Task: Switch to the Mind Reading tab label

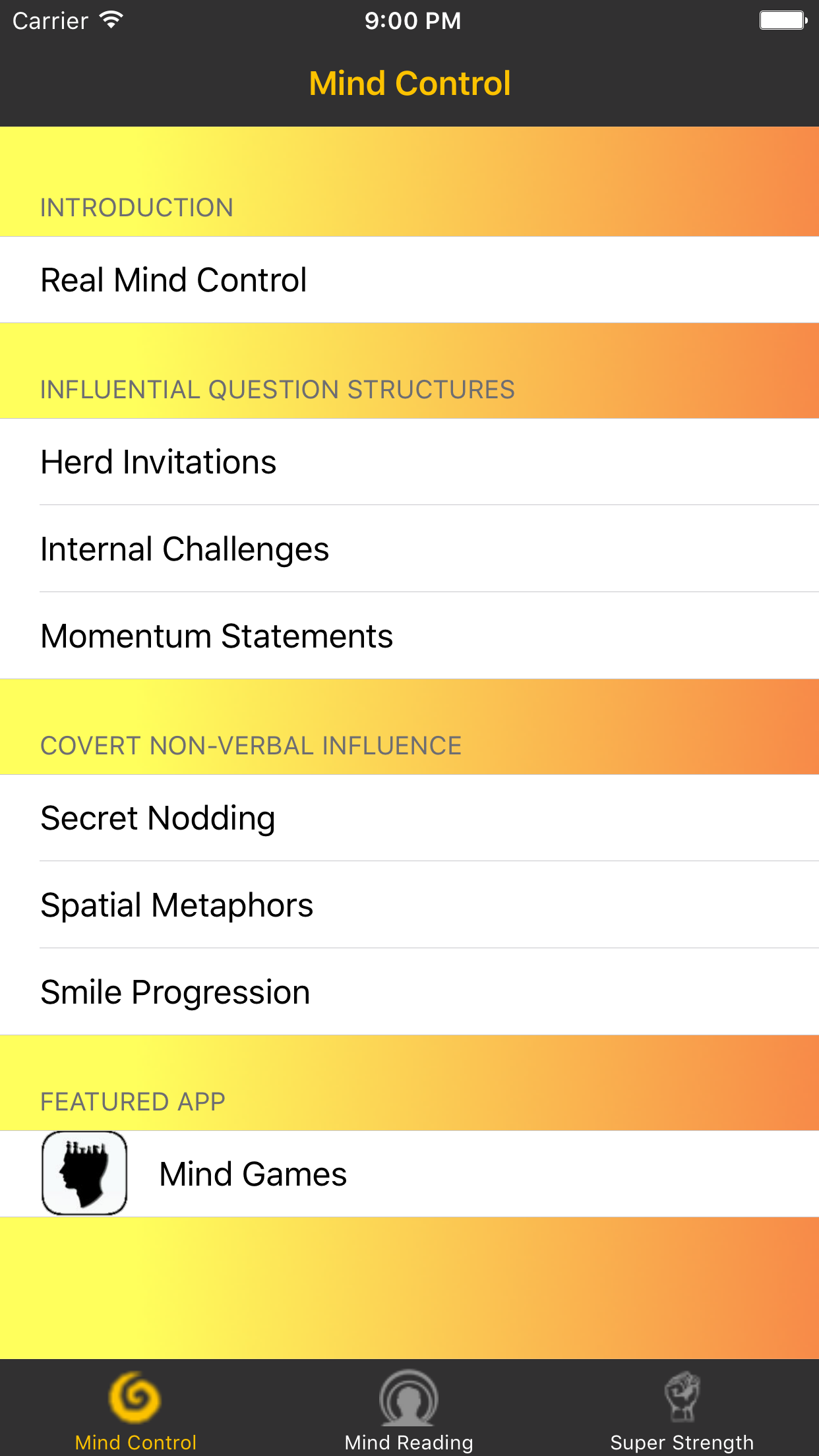Action: click(x=409, y=1442)
